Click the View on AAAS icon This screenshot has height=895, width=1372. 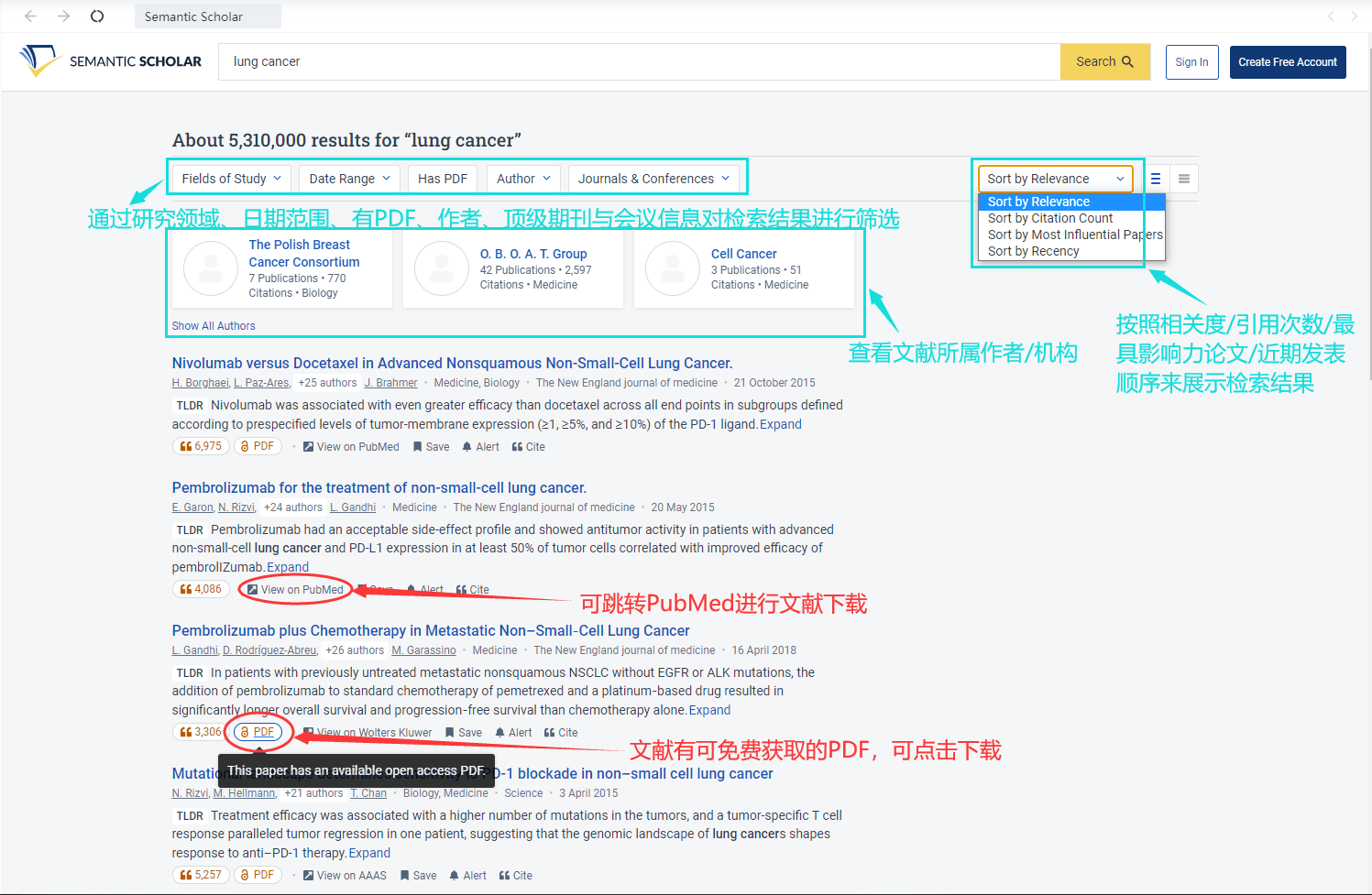(308, 875)
